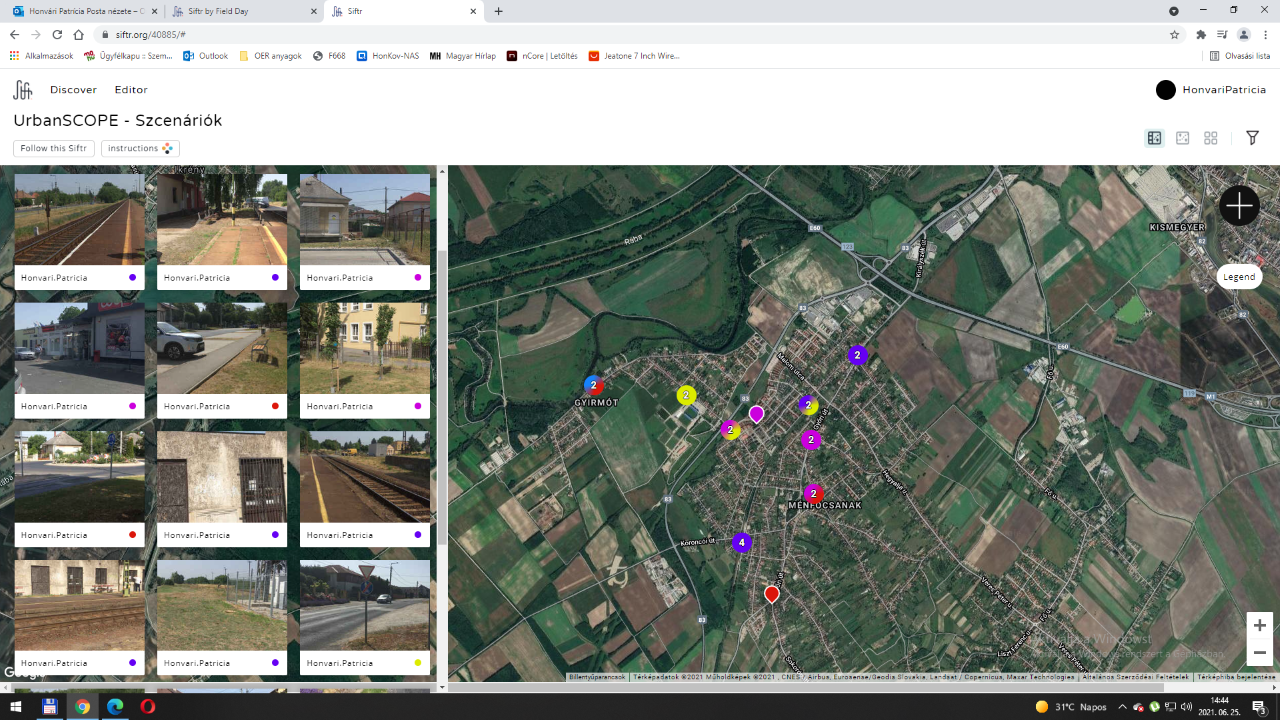Click the magenta single pin marker

tap(757, 414)
